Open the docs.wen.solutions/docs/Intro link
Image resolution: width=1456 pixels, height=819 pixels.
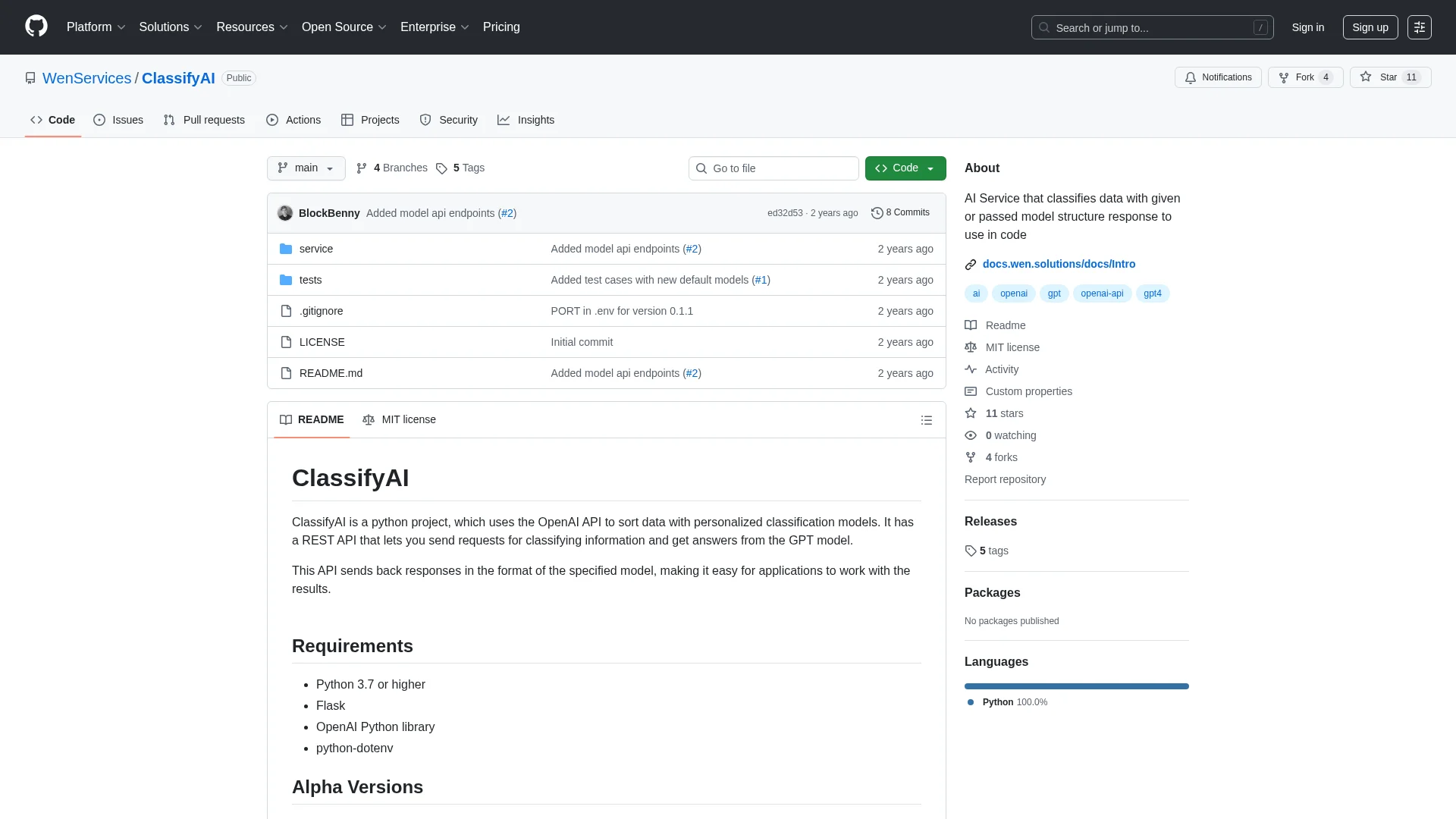pyautogui.click(x=1059, y=264)
